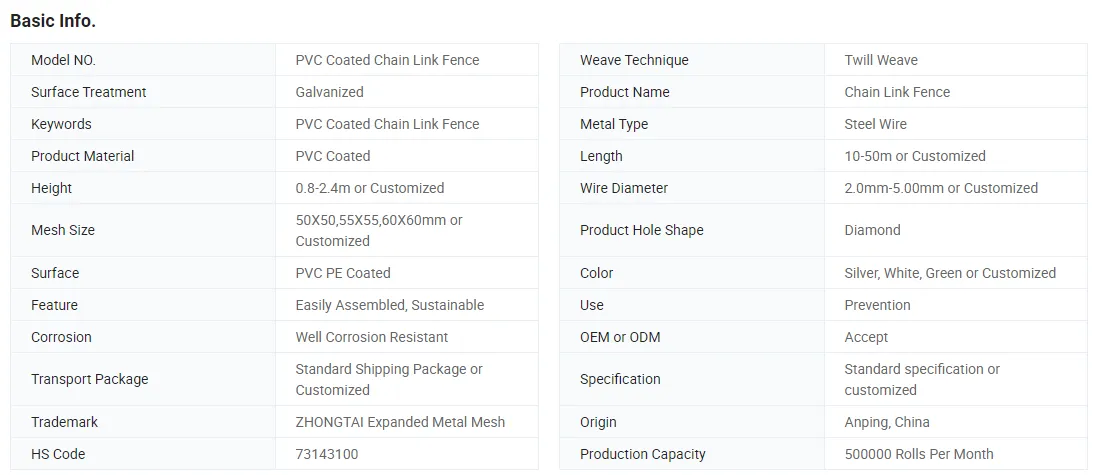1099x475 pixels.
Task: Select the Wire Diameter value cell
Action: (956, 188)
